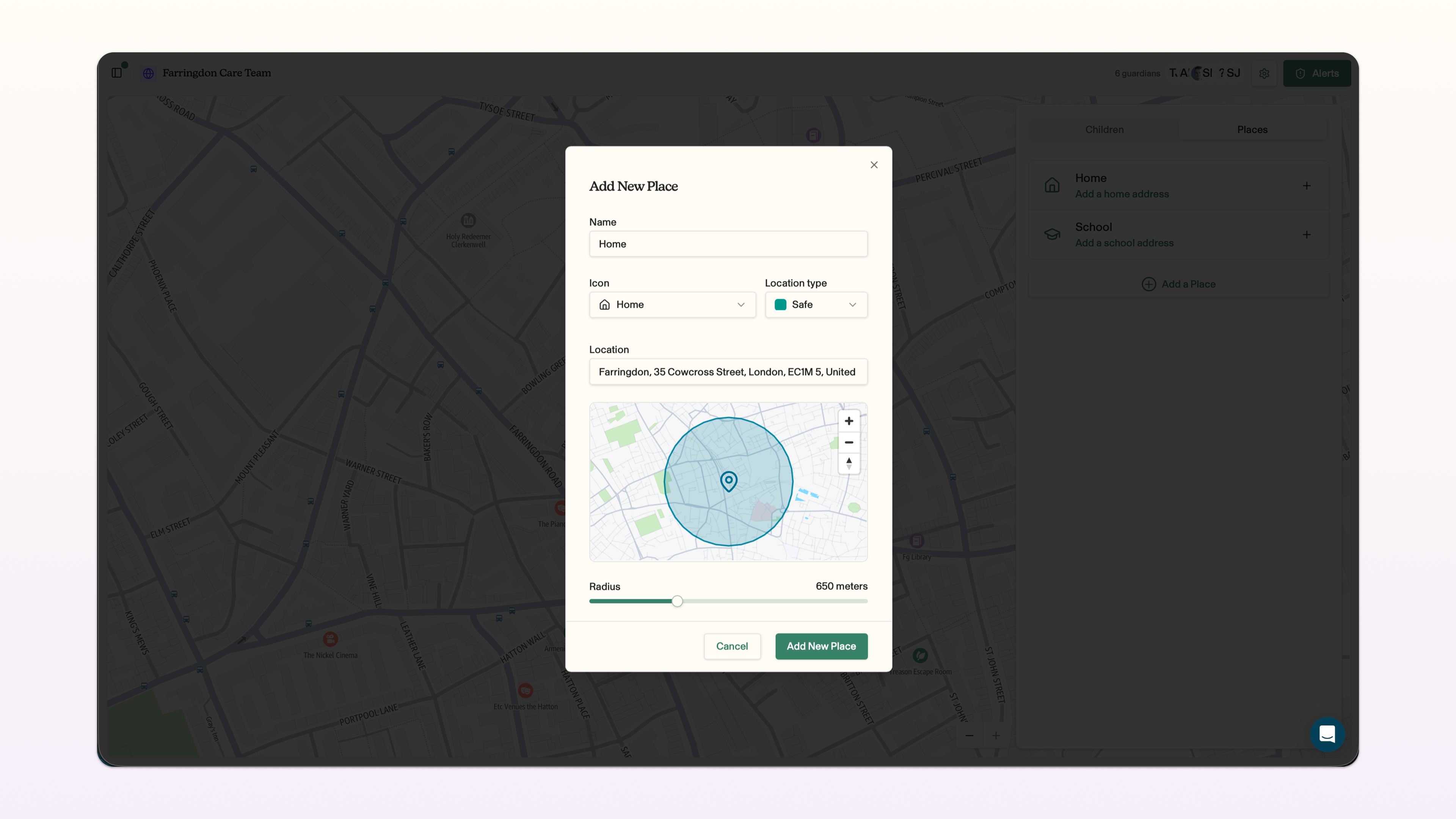This screenshot has width=1456, height=819.
Task: Switch to the Places tab
Action: pos(1252,129)
